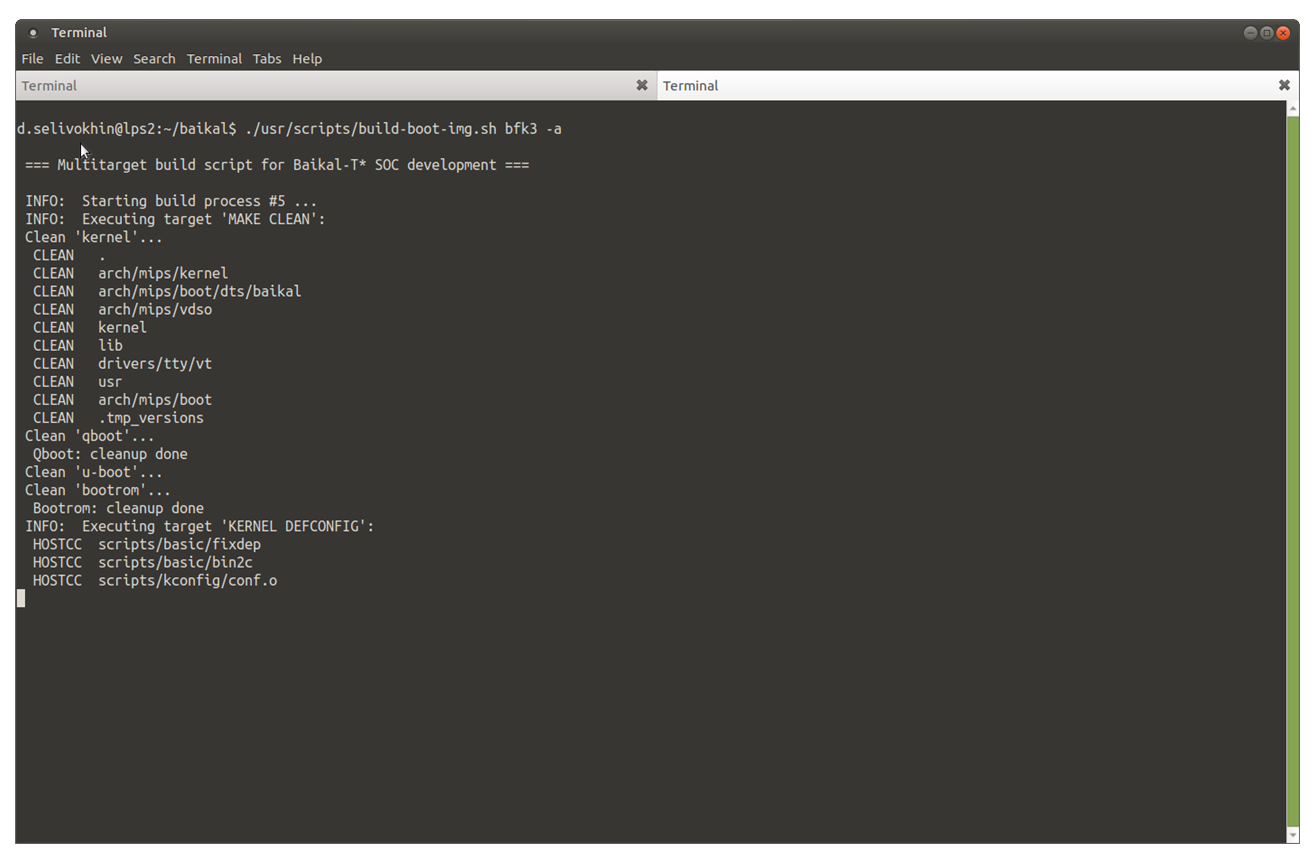Viewport: 1314px width, 866px height.
Task: Click the "Clean 'bootrom'..." line
Action: (x=98, y=490)
